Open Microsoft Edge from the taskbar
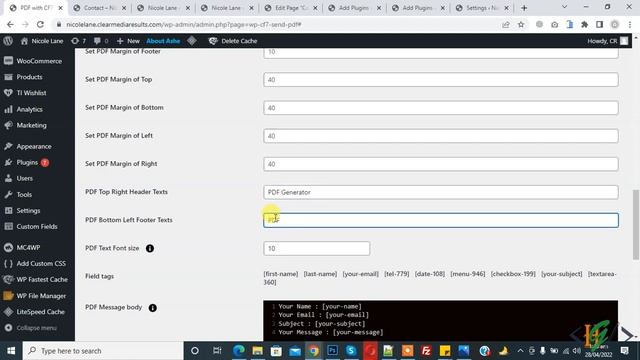Image resolution: width=640 pixels, height=360 pixels. [x=239, y=351]
